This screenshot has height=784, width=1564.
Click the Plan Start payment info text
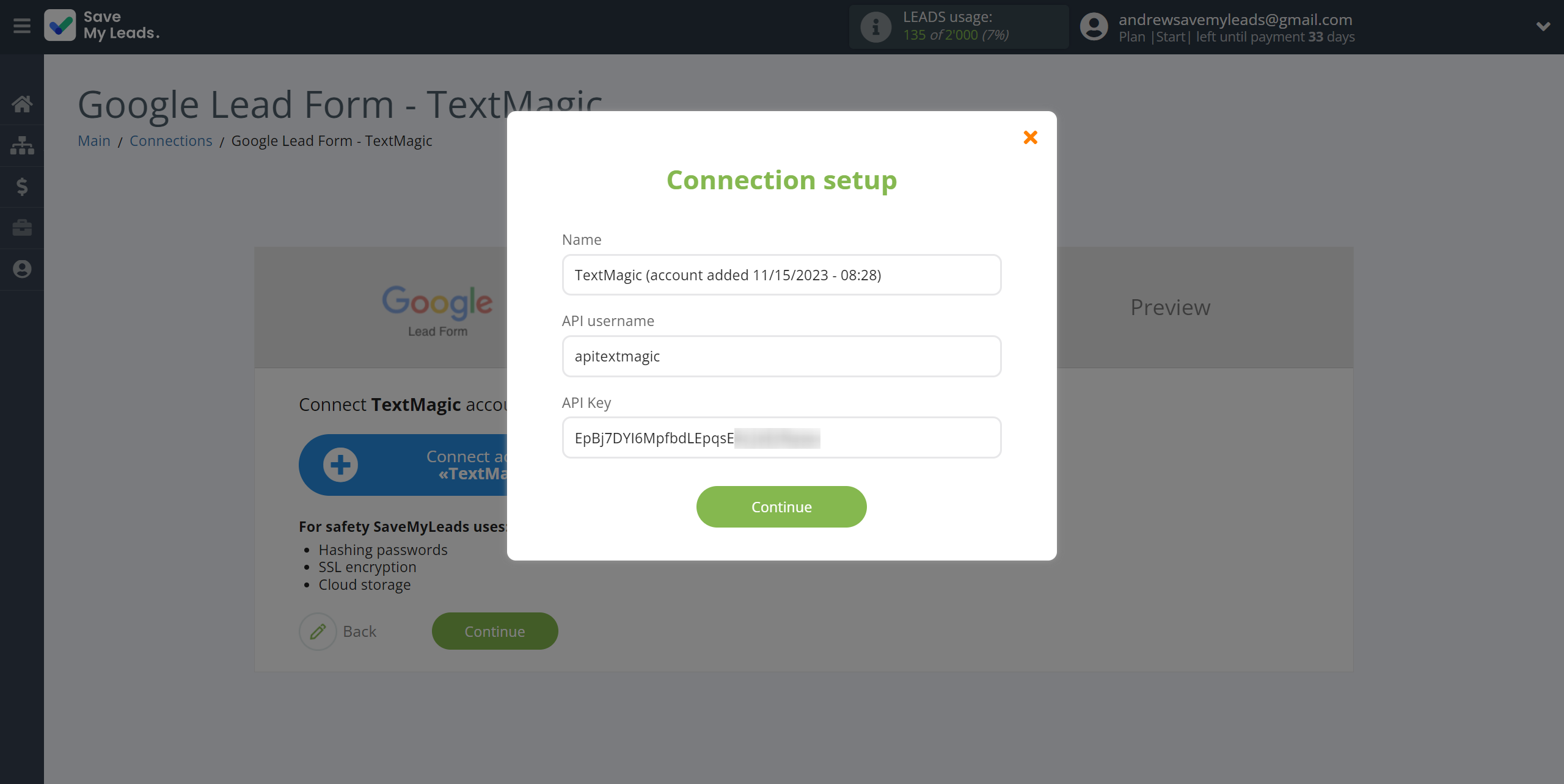(x=1237, y=37)
